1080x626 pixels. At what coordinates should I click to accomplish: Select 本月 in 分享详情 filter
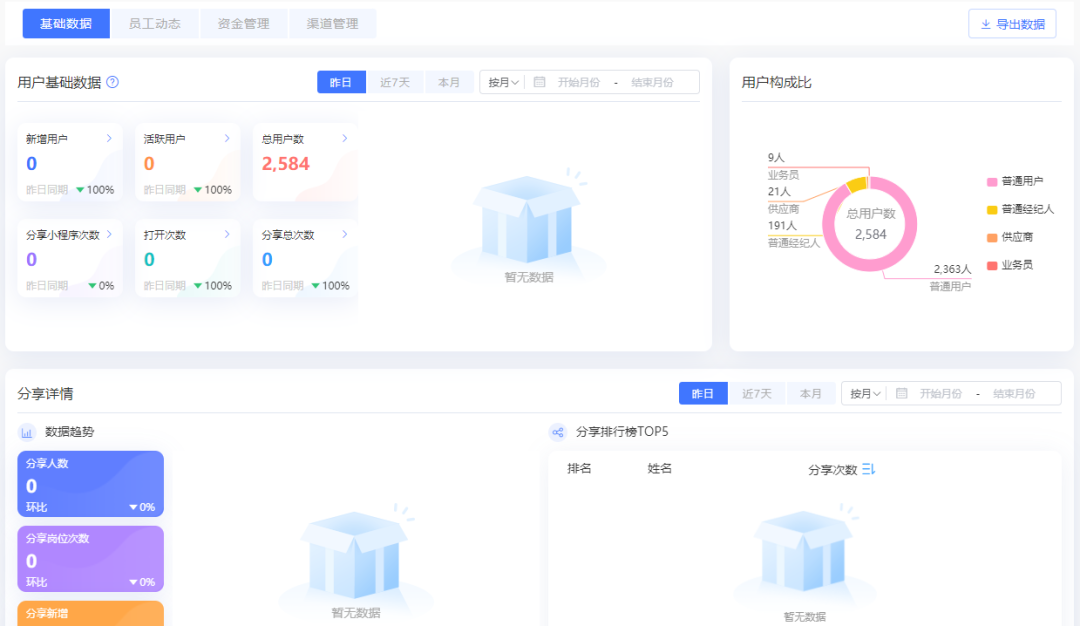click(811, 393)
